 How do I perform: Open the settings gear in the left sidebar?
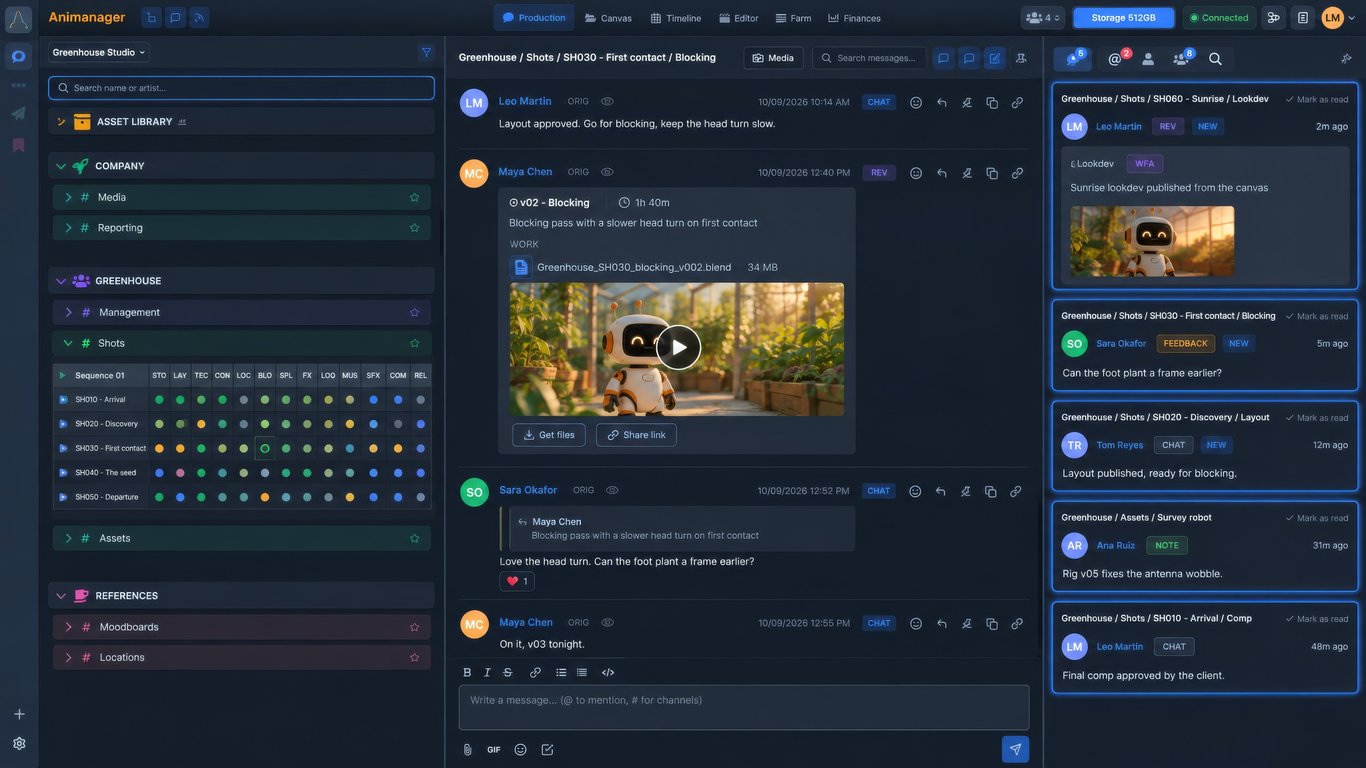19,743
